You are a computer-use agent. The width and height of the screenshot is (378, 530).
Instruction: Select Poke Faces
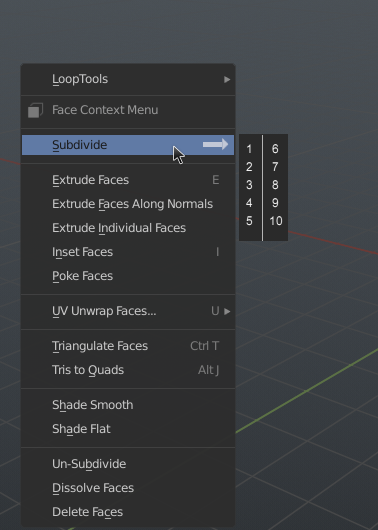point(128,276)
